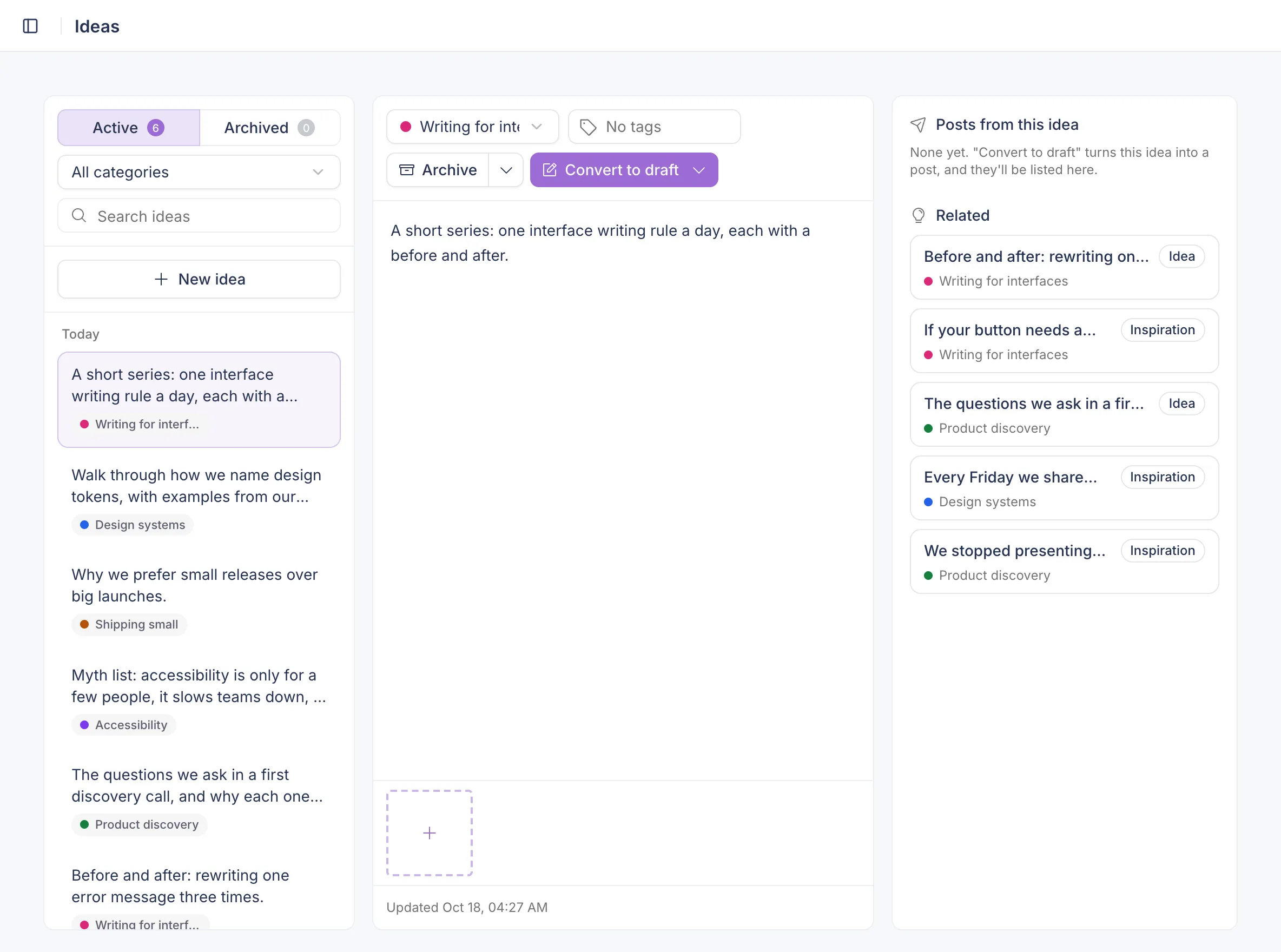The height and width of the screenshot is (952, 1281).
Task: Click the idea body text area
Action: coord(623,490)
